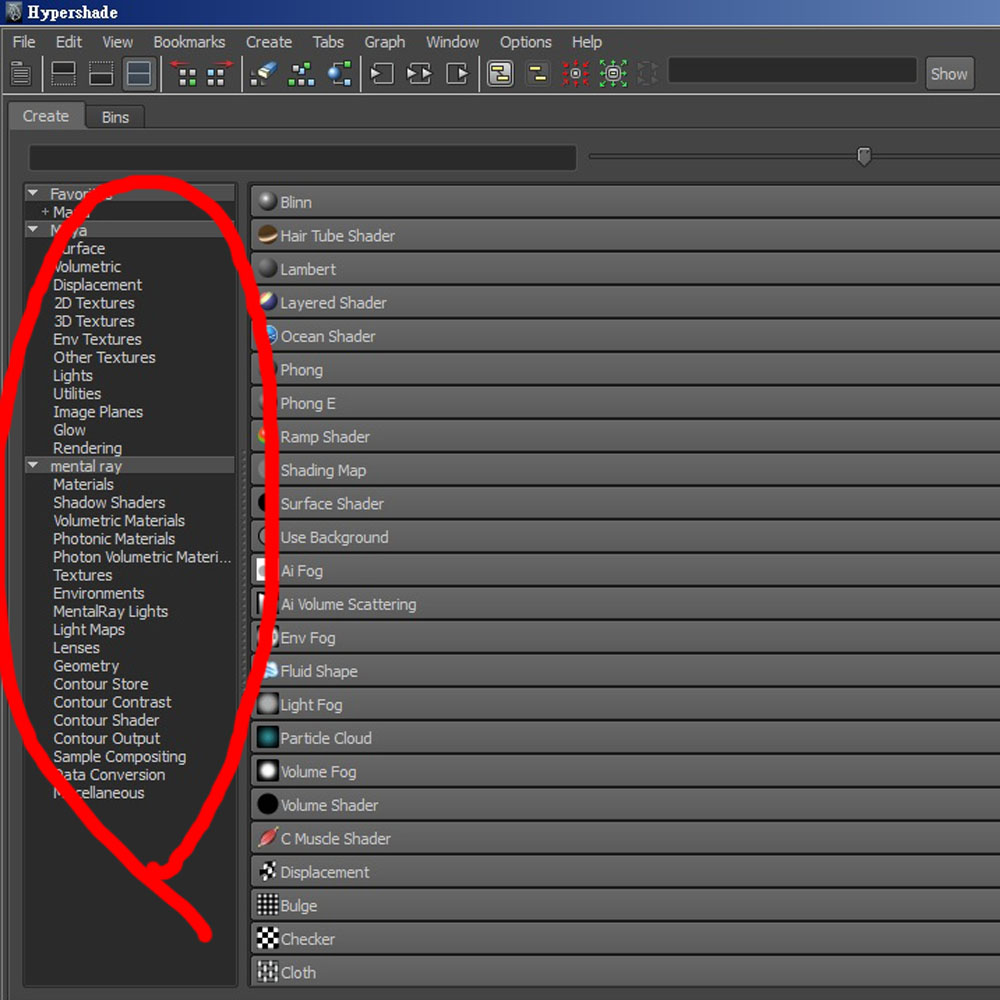
Task: Show output connections icon
Action: pos(457,74)
